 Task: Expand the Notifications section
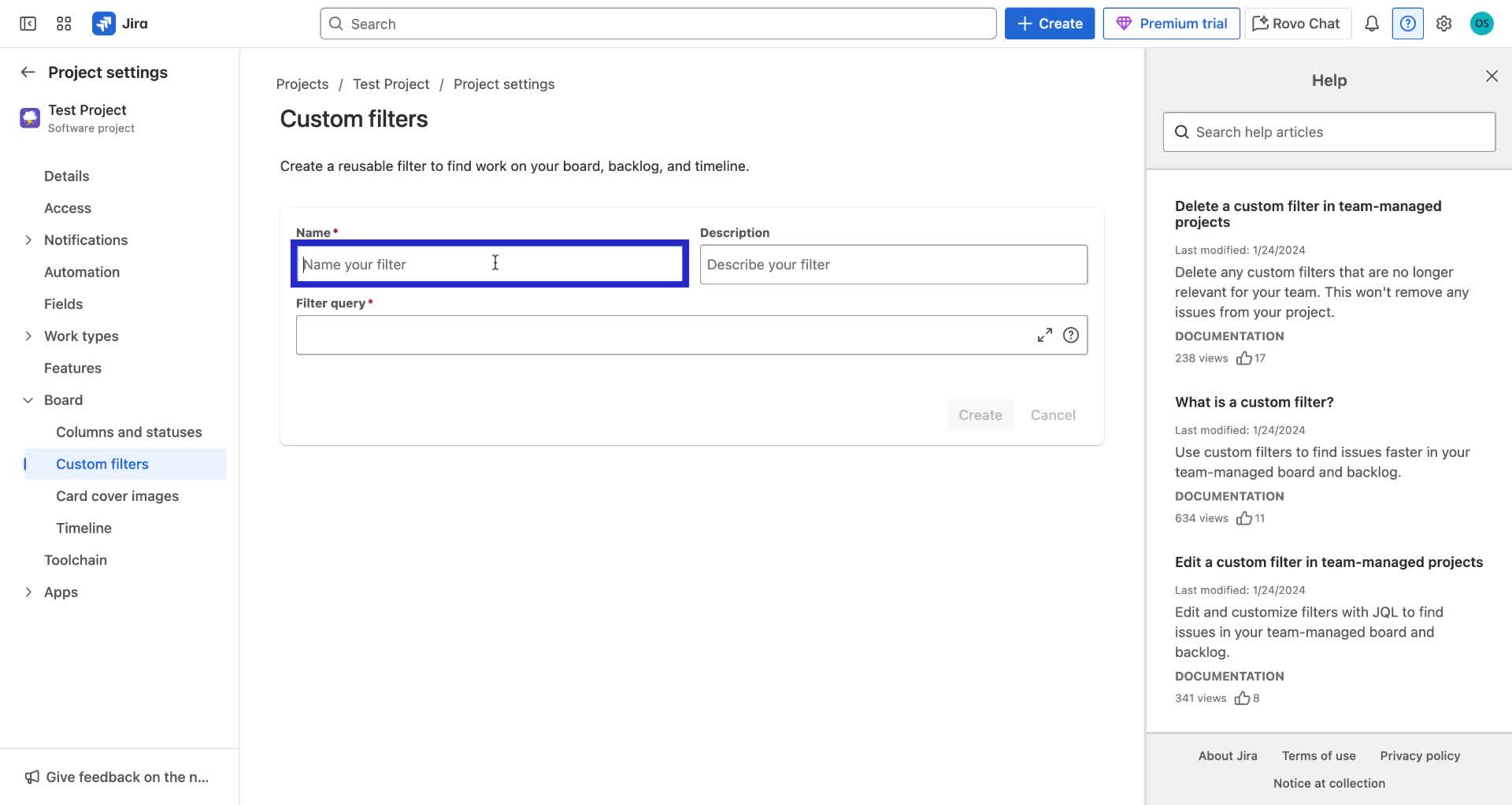[28, 239]
